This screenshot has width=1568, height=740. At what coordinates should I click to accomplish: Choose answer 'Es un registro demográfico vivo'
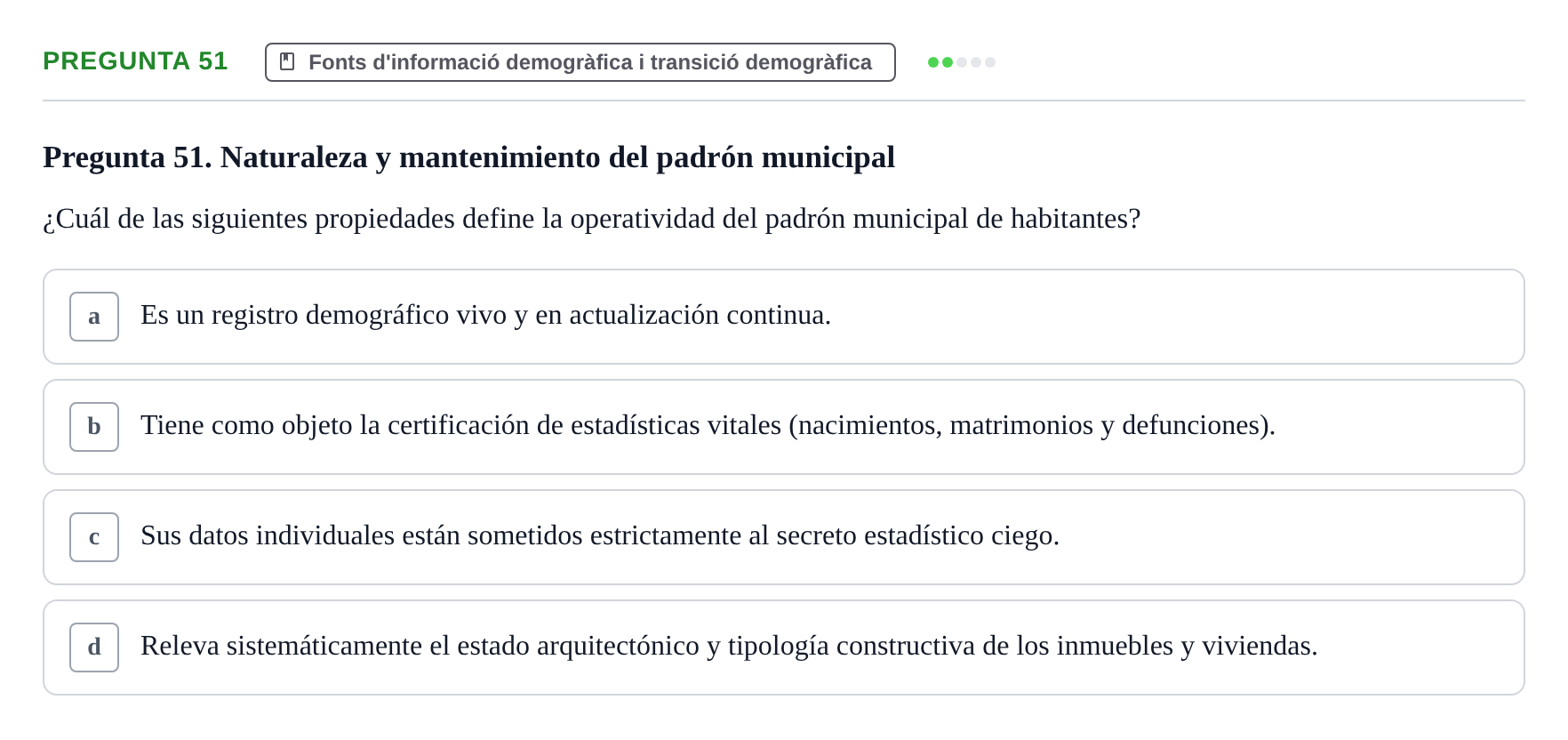point(783,317)
